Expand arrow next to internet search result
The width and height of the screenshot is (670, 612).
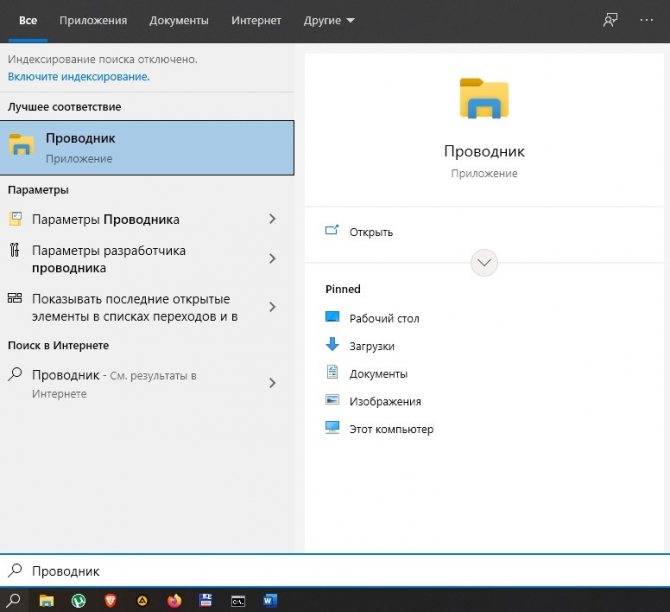272,383
